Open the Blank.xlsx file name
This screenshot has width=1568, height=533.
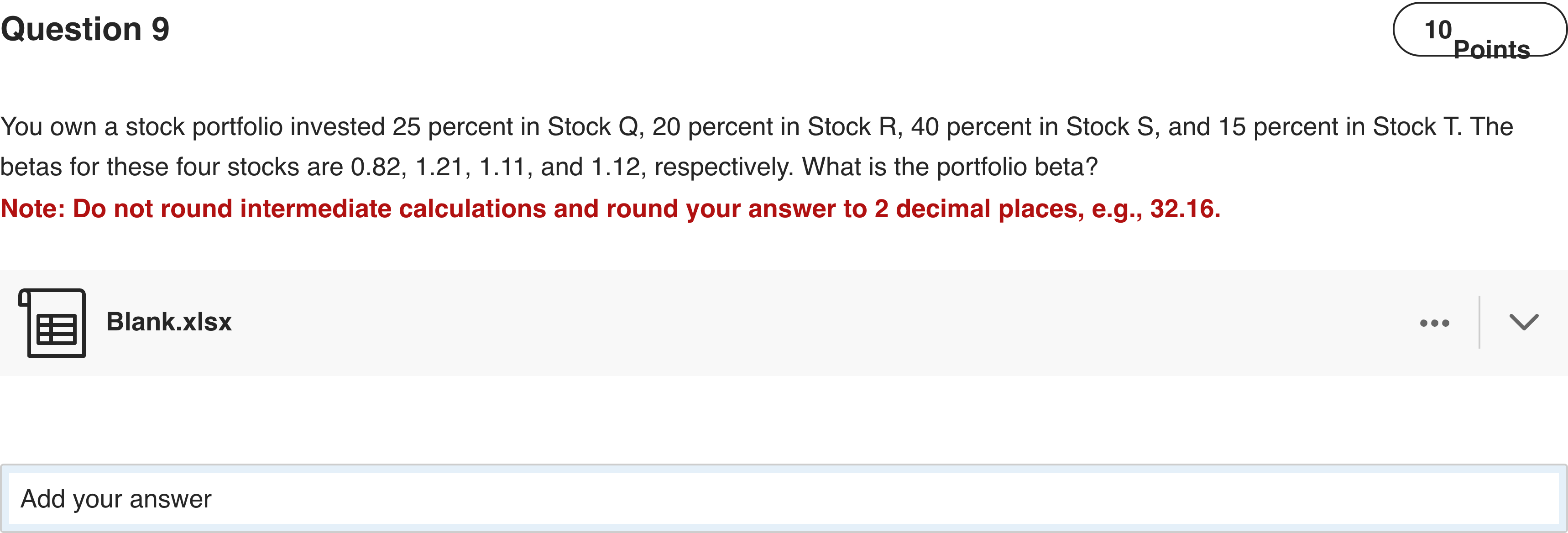point(168,322)
